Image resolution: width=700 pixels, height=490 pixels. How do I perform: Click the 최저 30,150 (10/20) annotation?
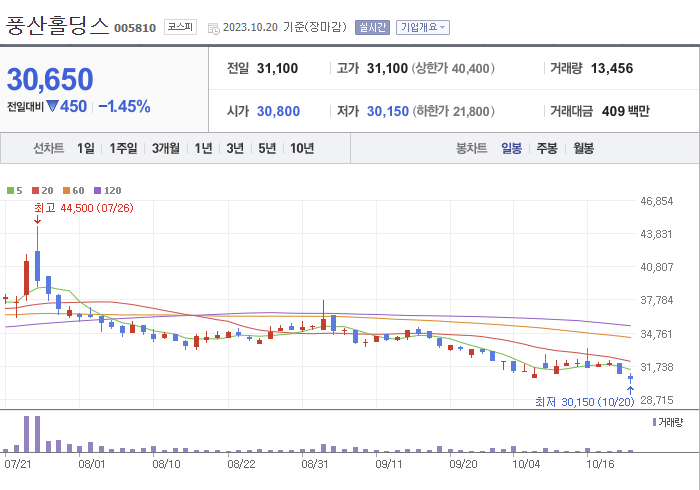pos(584,402)
